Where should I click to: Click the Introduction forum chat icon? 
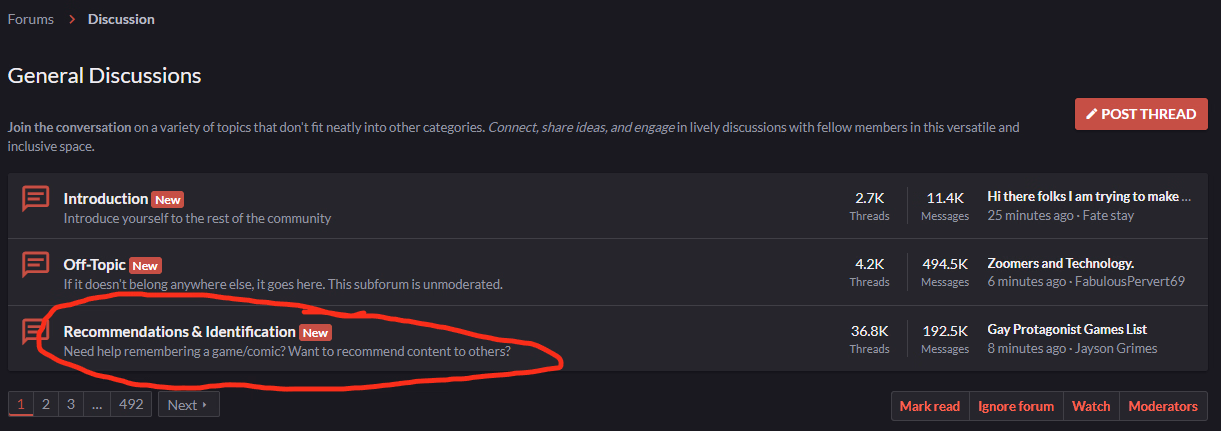pos(36,199)
